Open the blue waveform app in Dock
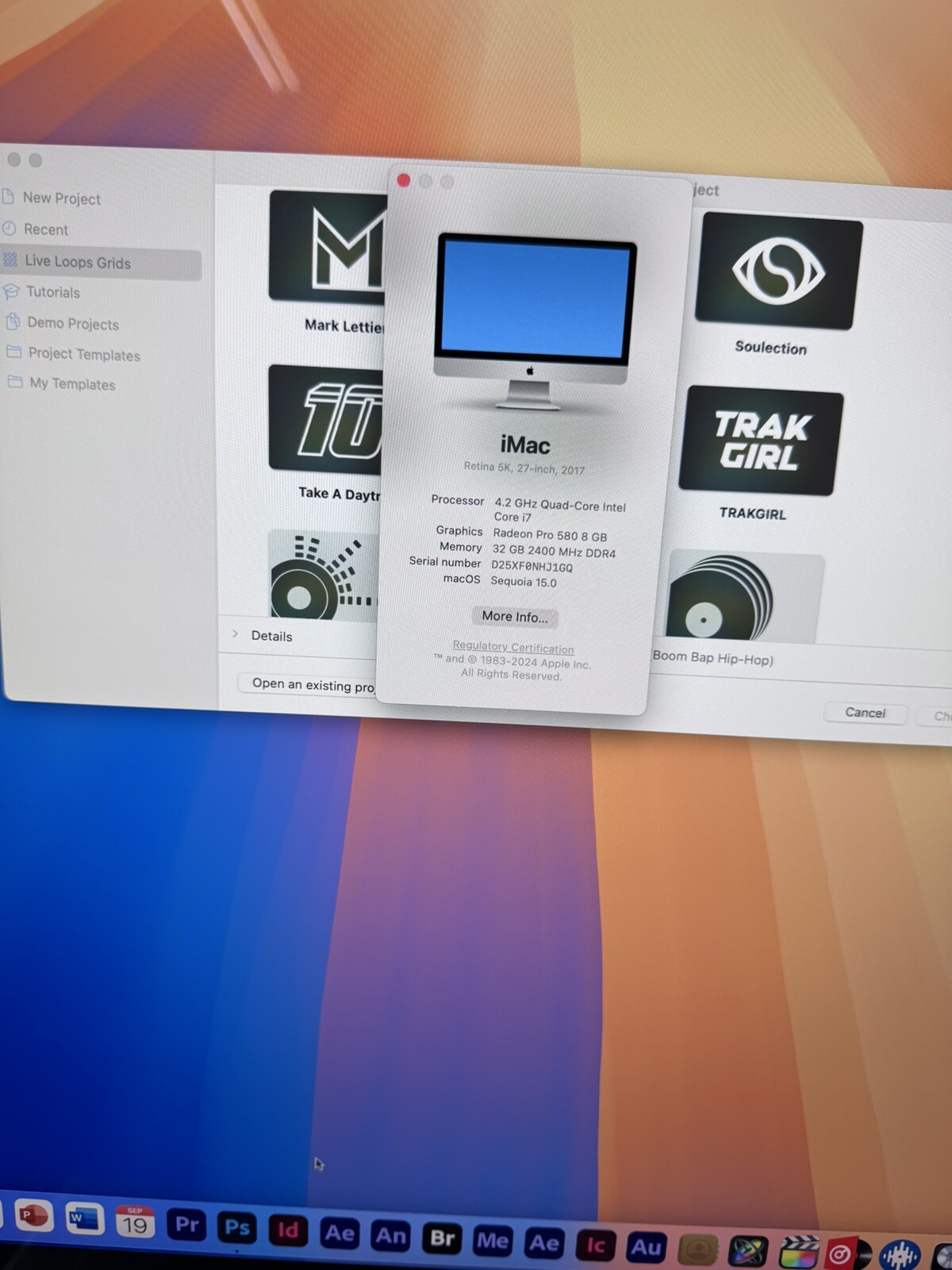 point(900,1256)
